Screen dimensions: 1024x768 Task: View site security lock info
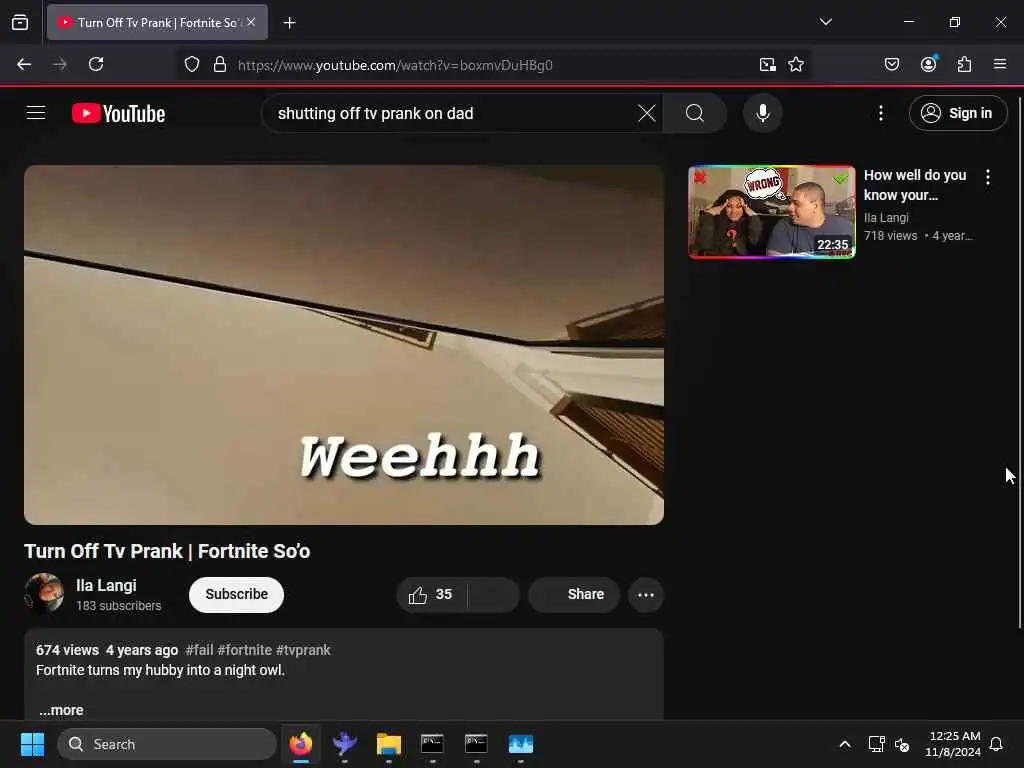point(220,64)
